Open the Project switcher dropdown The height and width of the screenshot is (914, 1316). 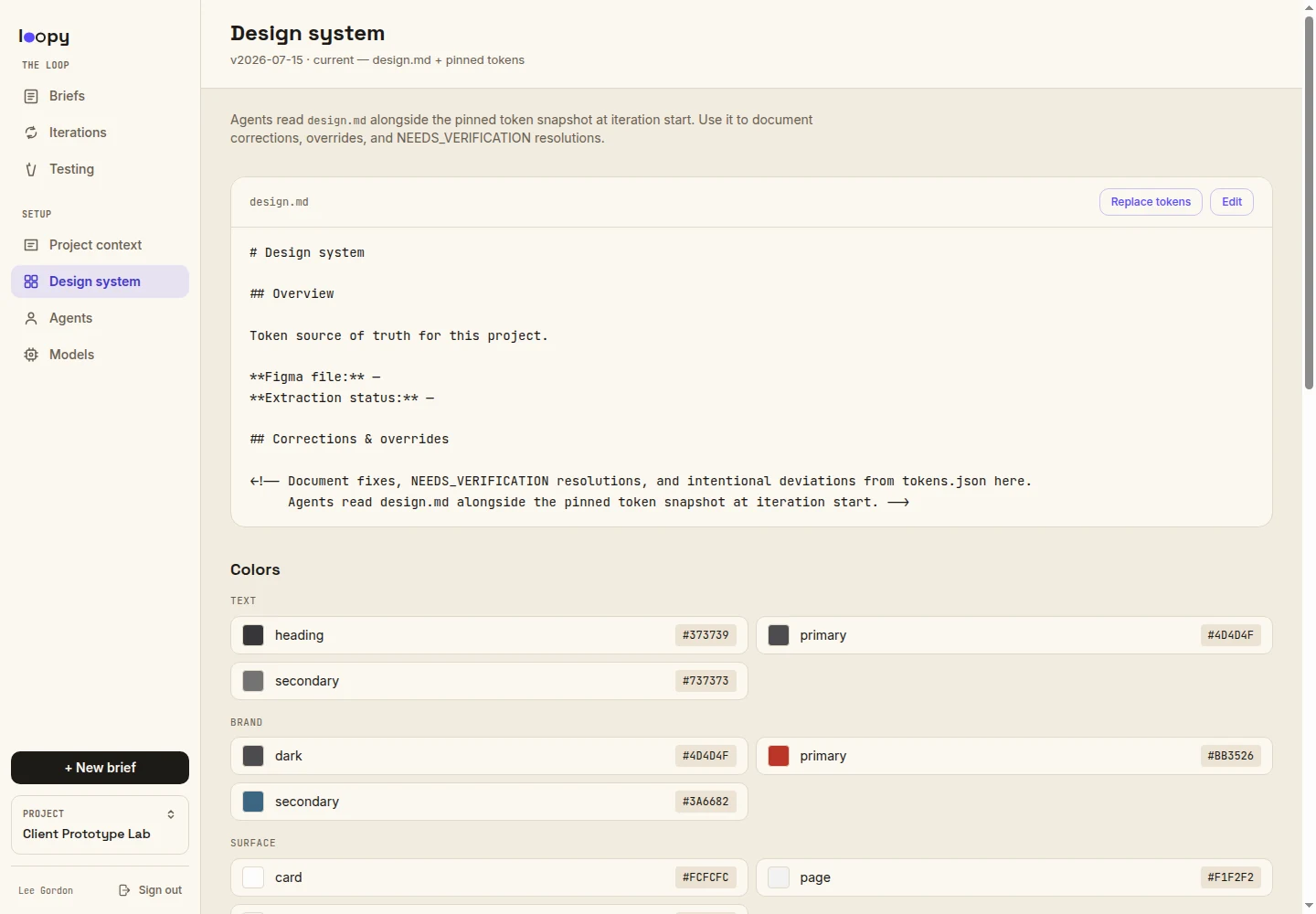(x=100, y=824)
